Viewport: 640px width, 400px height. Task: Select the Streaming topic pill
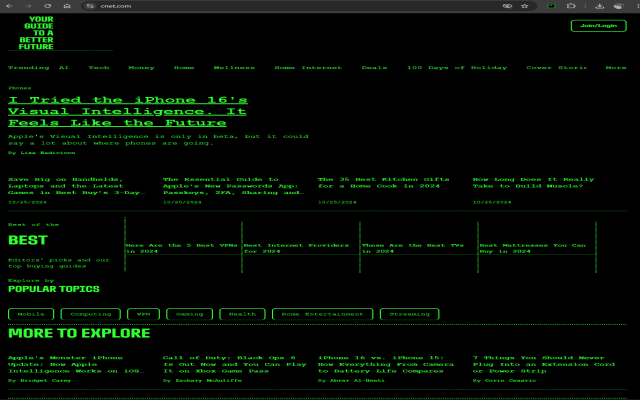click(x=409, y=314)
